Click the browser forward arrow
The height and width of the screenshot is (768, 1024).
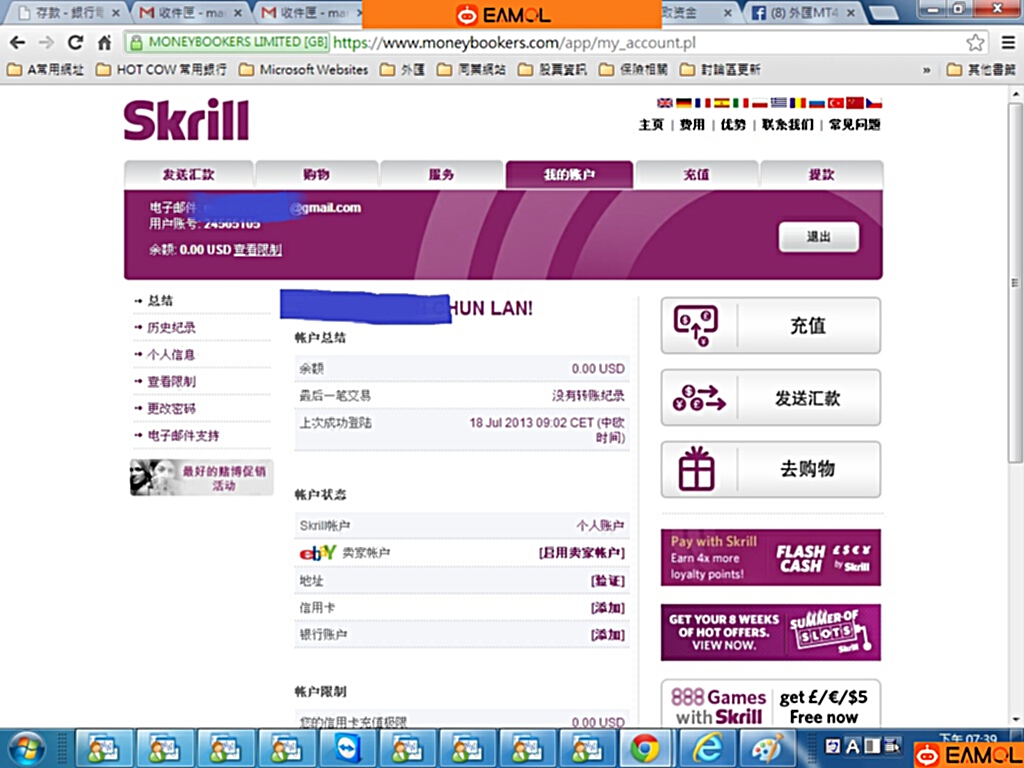pyautogui.click(x=46, y=43)
